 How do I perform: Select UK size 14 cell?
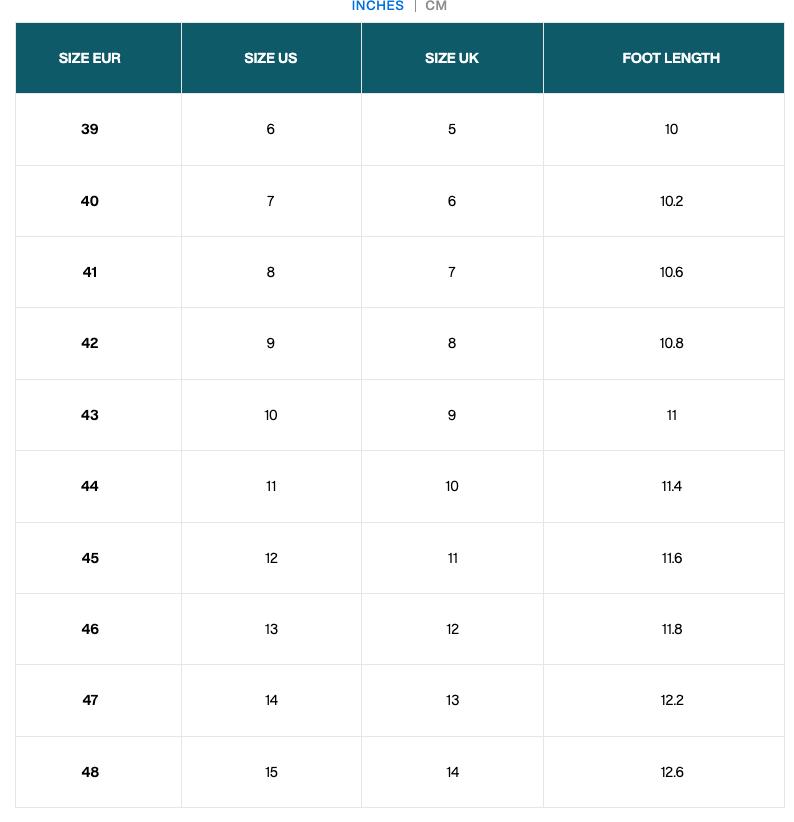(452, 772)
